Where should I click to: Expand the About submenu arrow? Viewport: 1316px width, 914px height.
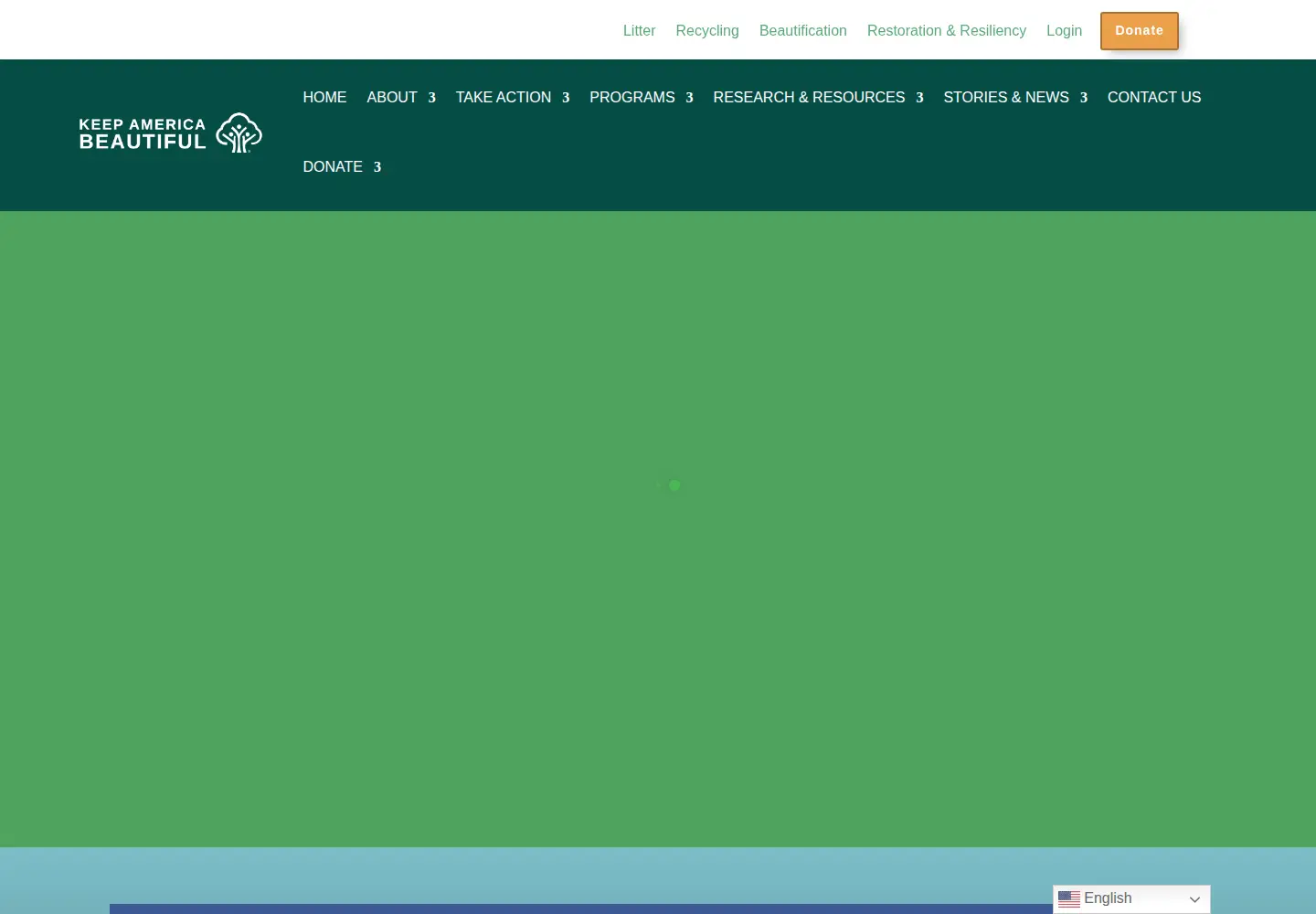tap(432, 98)
